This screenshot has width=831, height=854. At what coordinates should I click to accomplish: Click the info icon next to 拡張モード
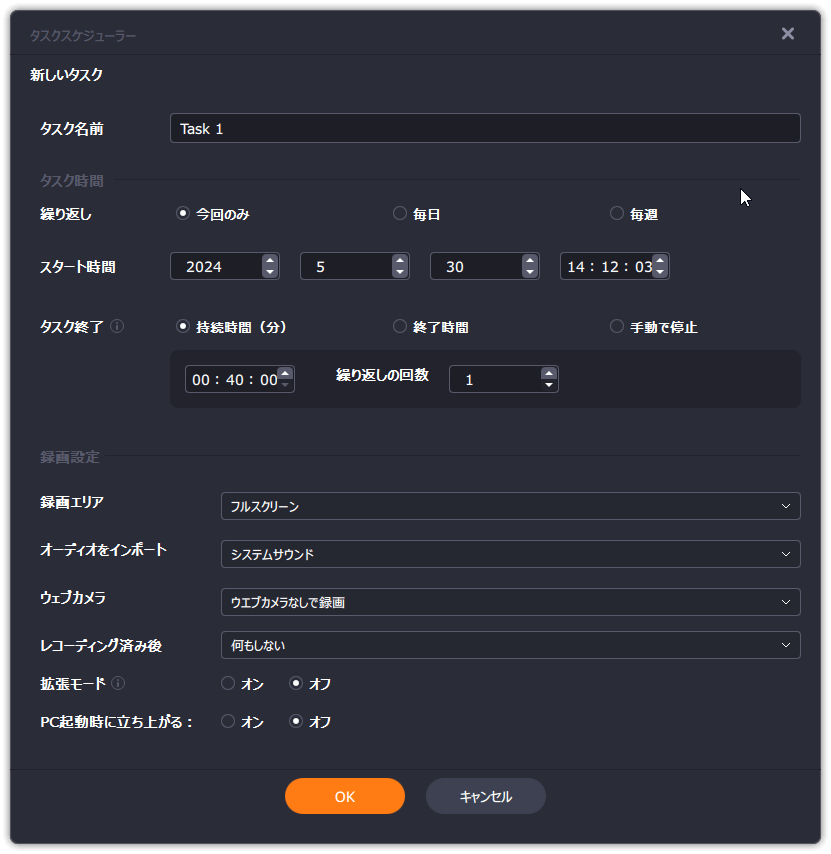[x=118, y=684]
